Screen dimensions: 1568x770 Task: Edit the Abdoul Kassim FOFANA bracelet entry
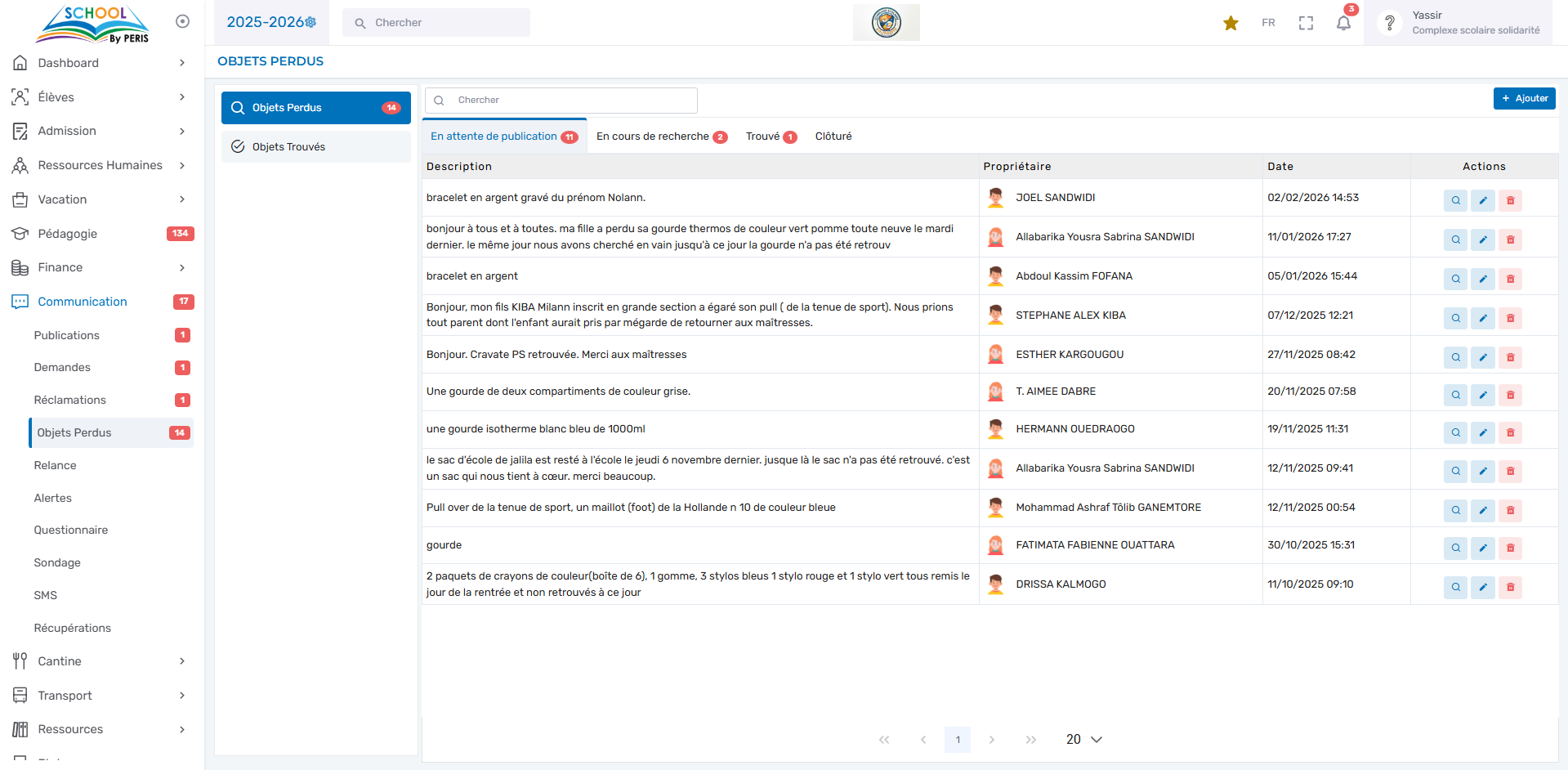click(x=1482, y=279)
